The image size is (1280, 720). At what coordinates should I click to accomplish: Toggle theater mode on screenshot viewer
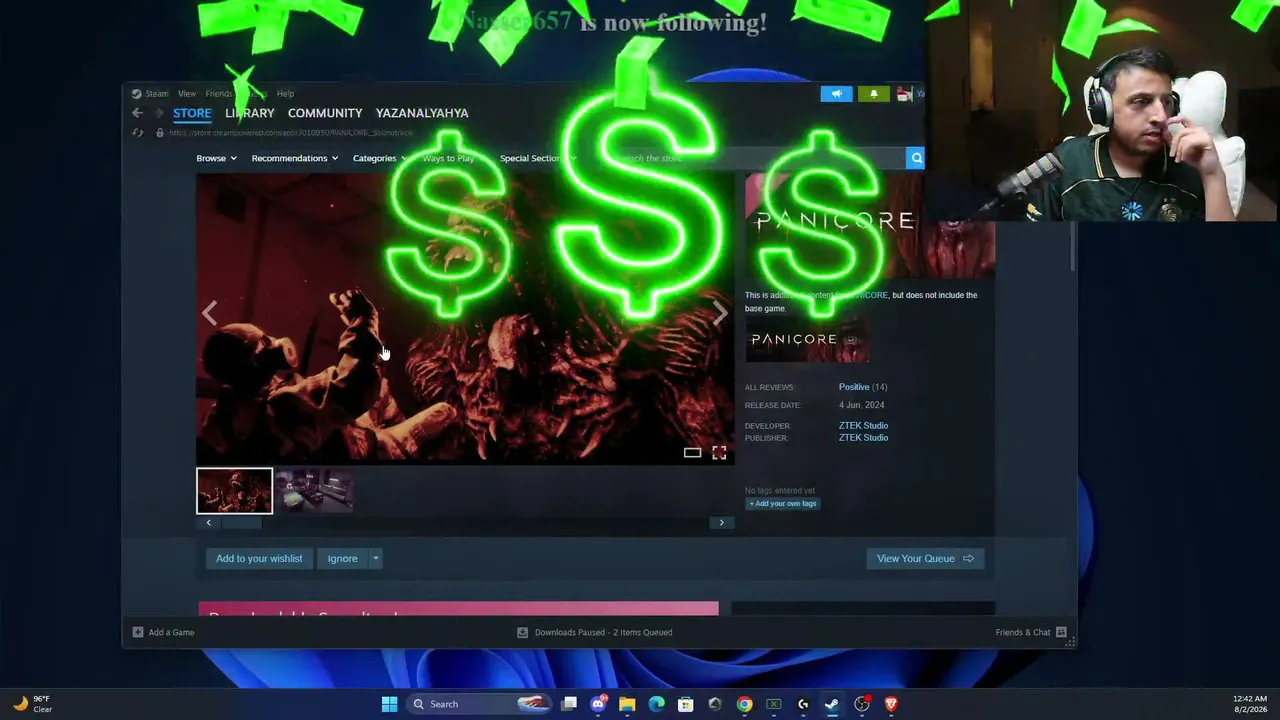point(692,453)
